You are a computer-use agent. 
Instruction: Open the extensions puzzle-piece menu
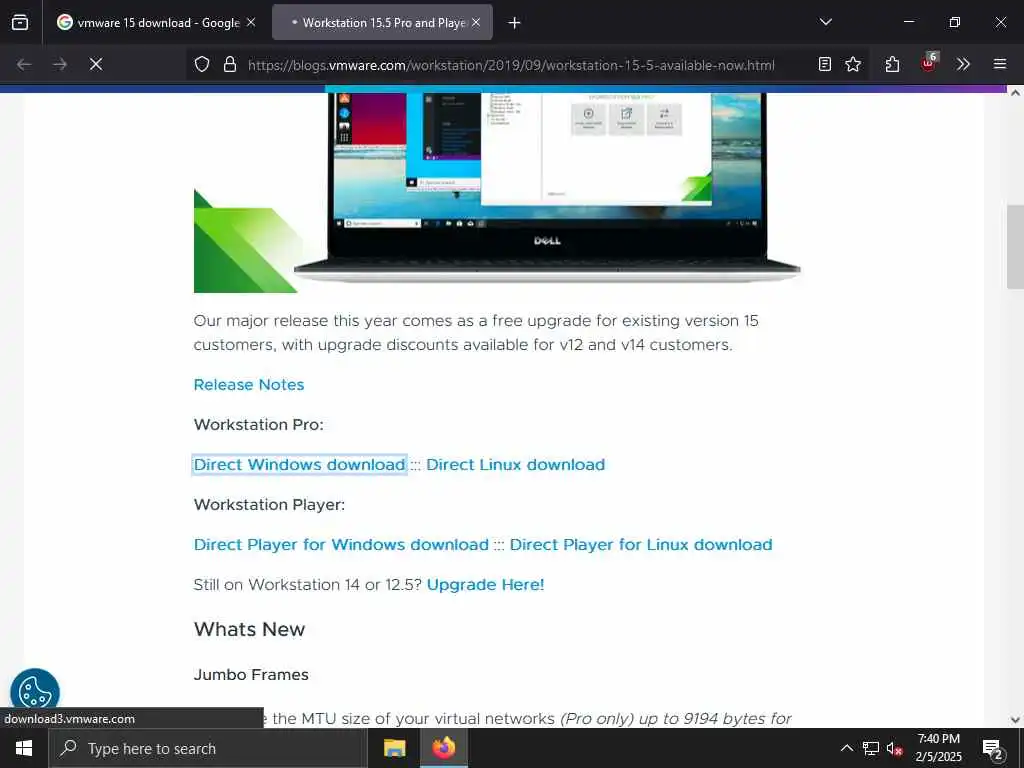[892, 64]
